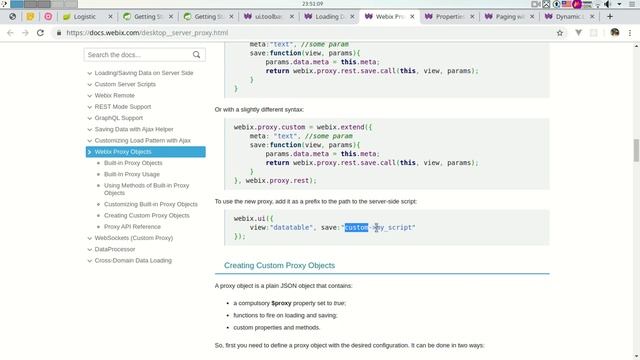Viewport: 640px width, 360px height.
Task: Open Built-in Proxy Objects link
Action: [133, 163]
